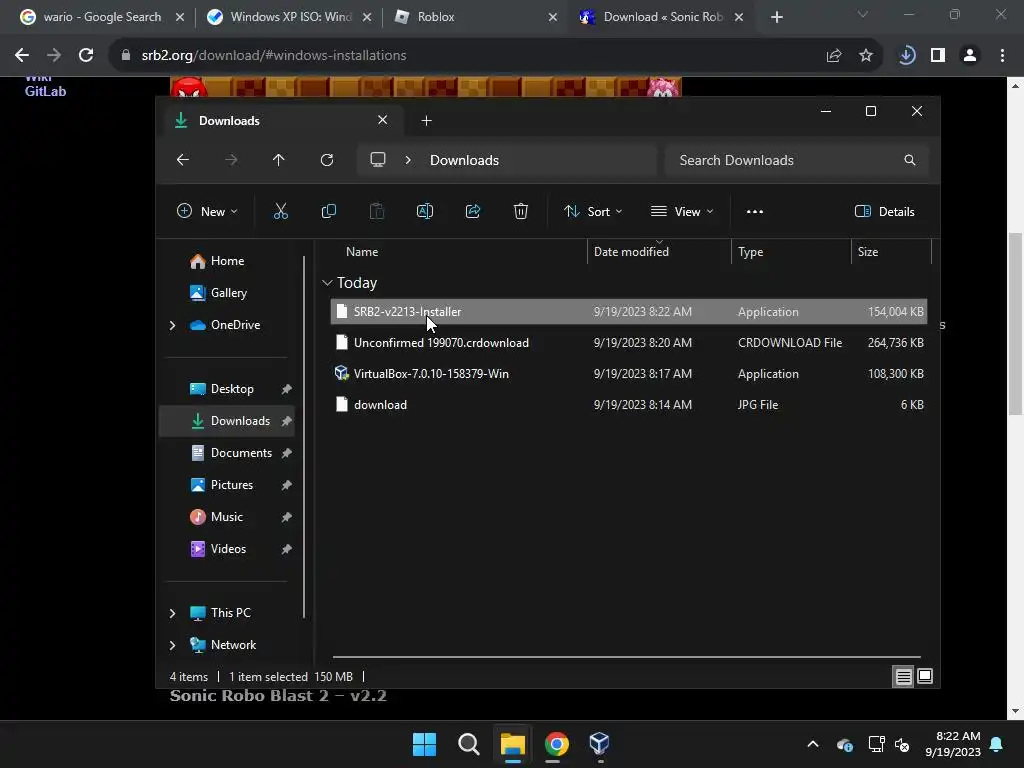Go back in Chrome browser

[x=22, y=56]
